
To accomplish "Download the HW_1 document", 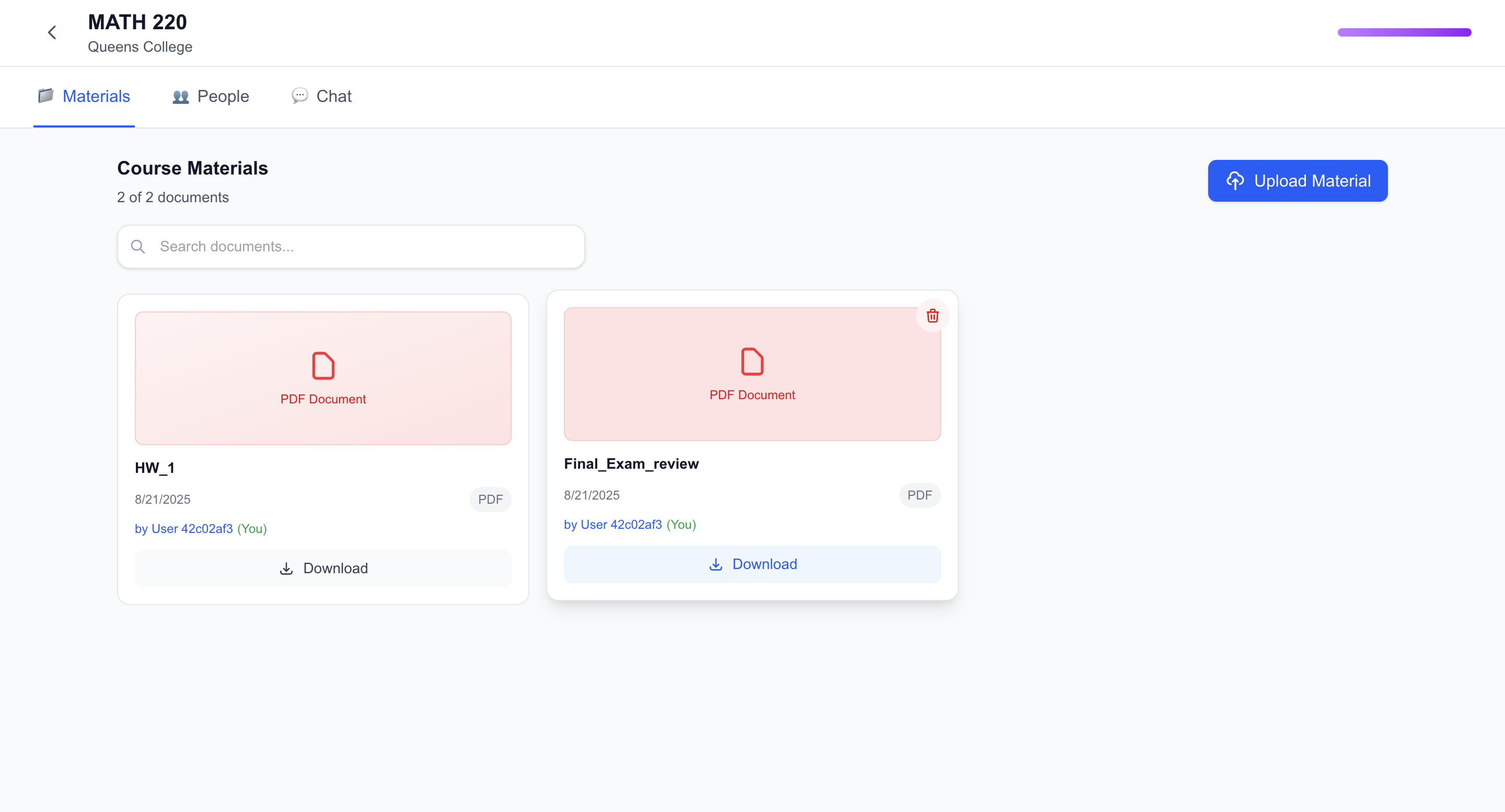I will (x=323, y=569).
